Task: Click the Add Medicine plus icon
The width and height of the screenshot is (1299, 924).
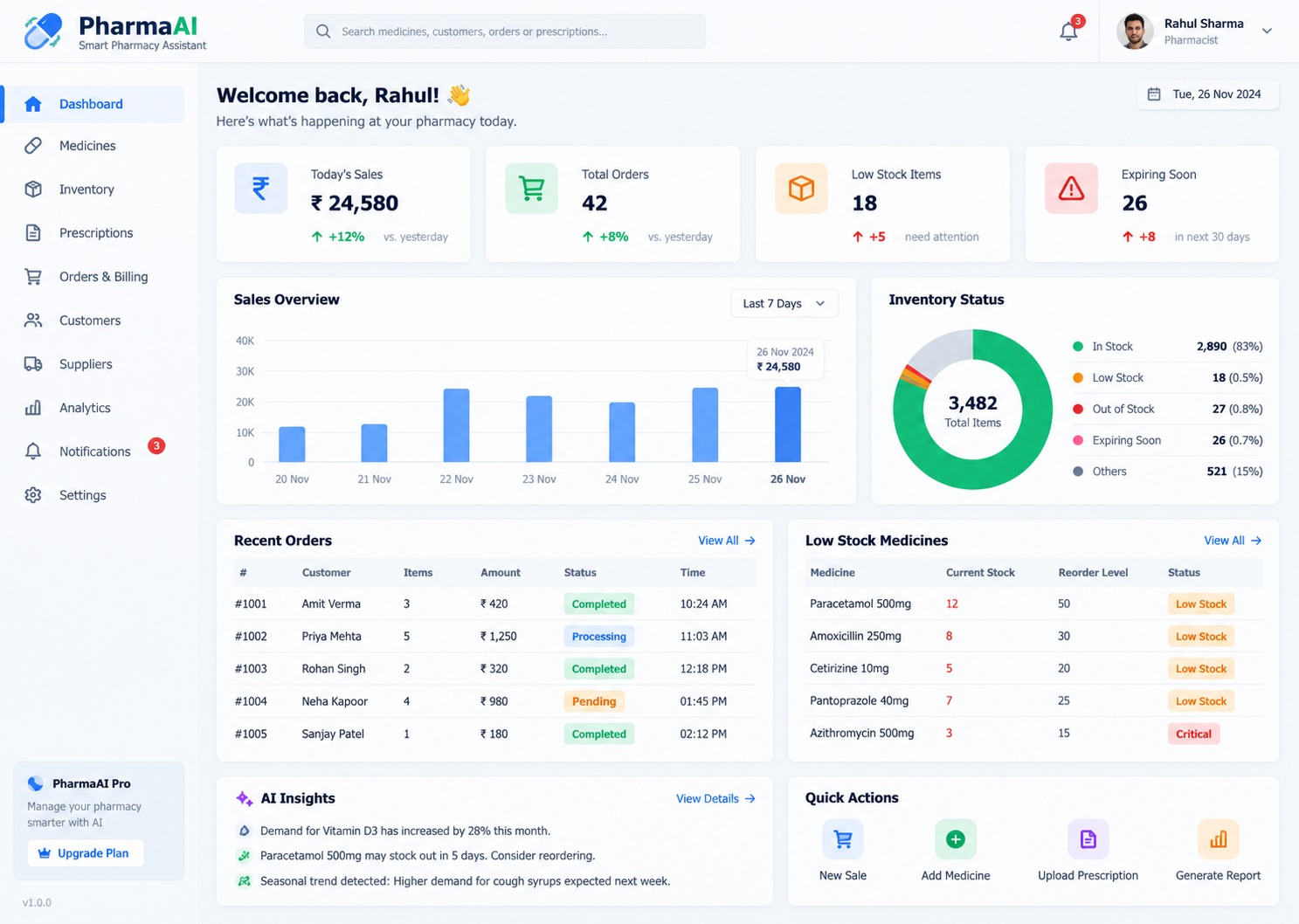Action: pos(956,839)
